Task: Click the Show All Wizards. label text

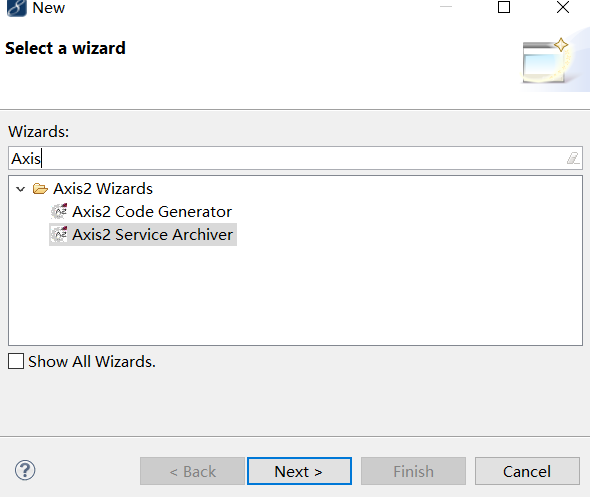Action: pyautogui.click(x=91, y=362)
